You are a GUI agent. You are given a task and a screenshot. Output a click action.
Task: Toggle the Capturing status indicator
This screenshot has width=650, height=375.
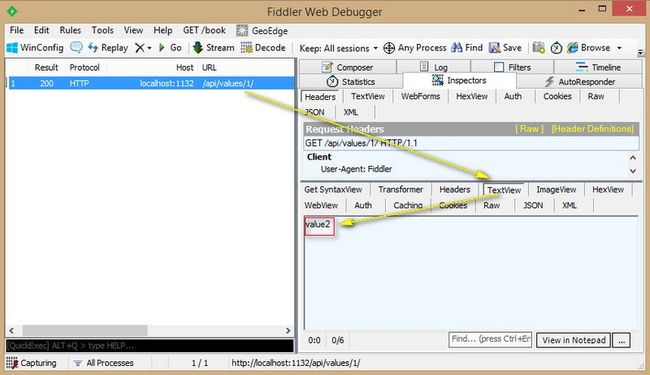[x=32, y=363]
